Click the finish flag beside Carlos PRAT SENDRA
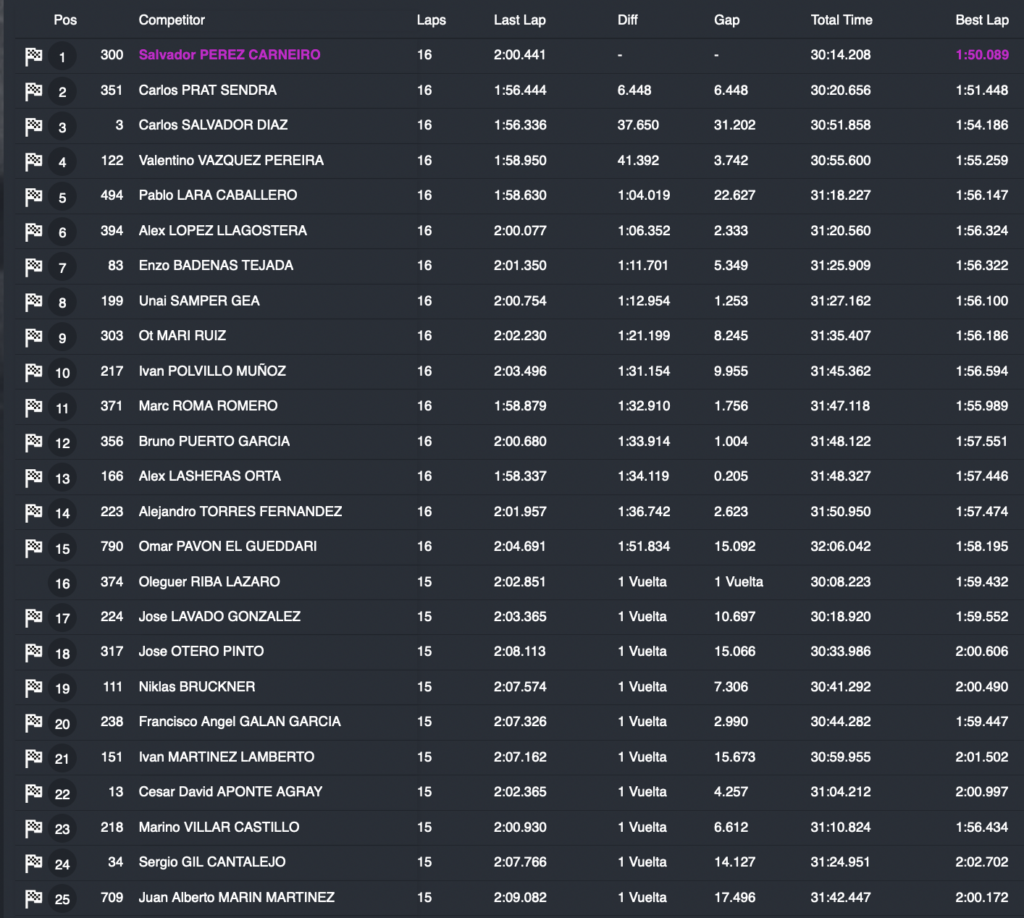Image resolution: width=1024 pixels, height=918 pixels. [x=33, y=92]
